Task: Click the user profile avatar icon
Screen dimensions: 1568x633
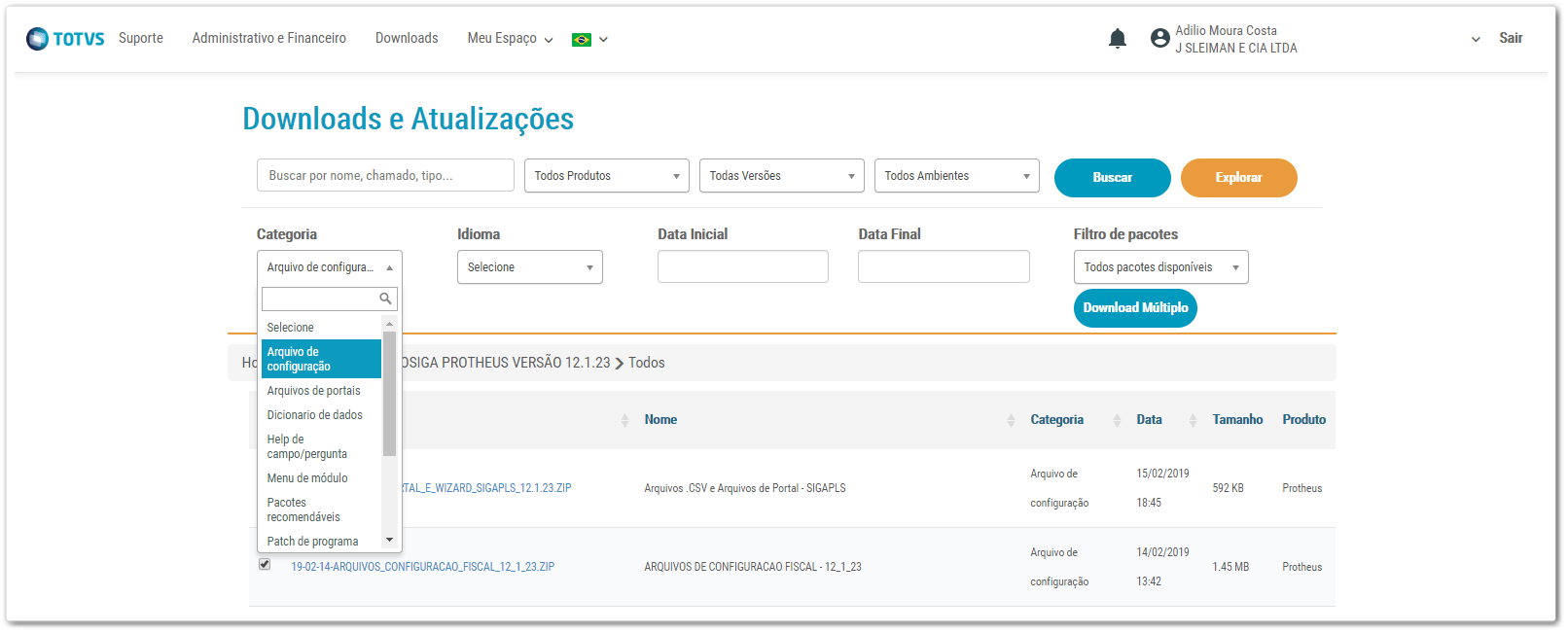Action: (x=1159, y=38)
